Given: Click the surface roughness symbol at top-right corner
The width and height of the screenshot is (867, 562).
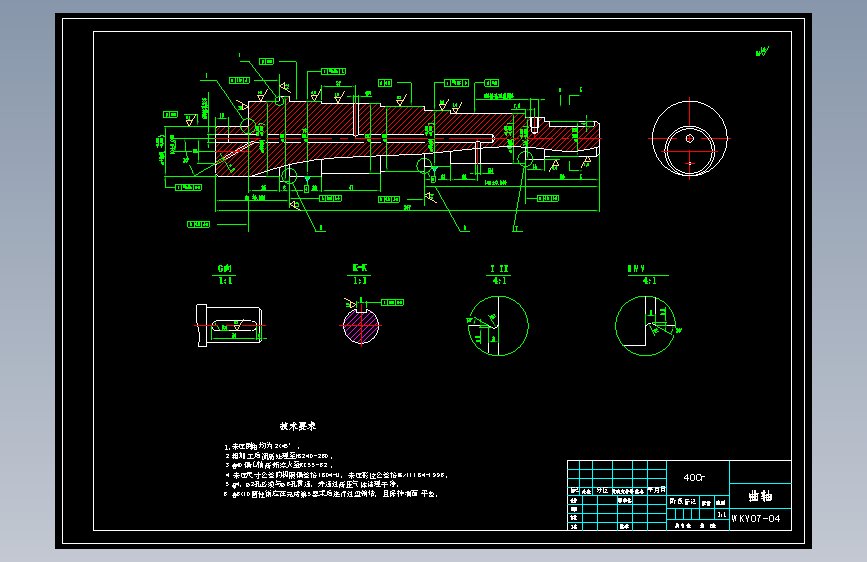Looking at the screenshot, I should click(762, 52).
